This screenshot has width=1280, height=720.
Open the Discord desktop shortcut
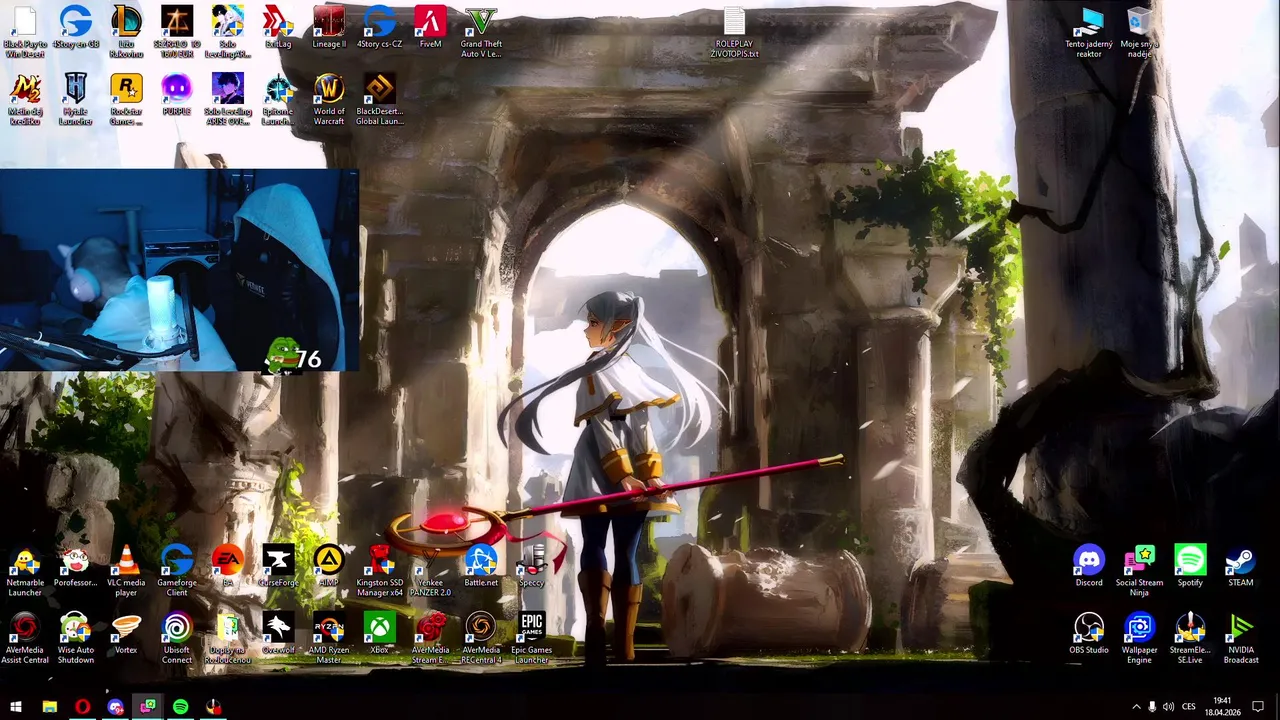pos(1089,567)
